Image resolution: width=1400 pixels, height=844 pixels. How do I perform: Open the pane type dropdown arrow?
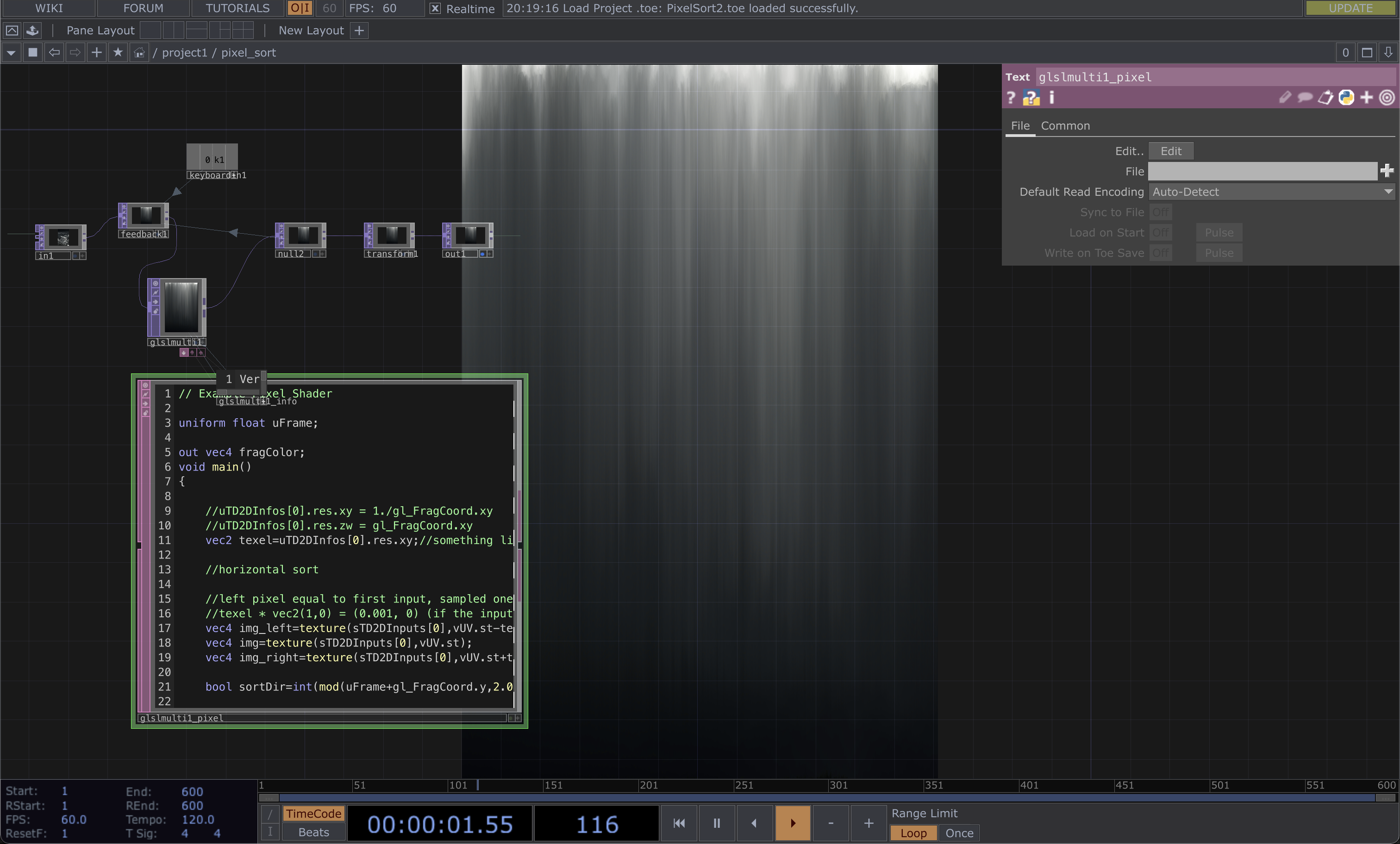11,52
